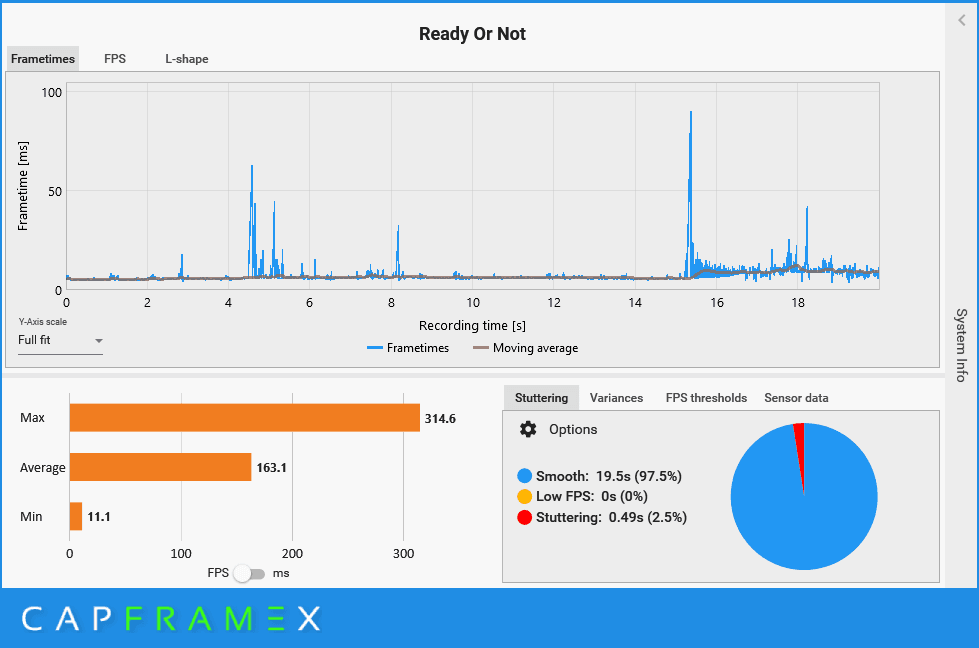Screen dimensions: 979x648
Task: Click the "Max" bar label
Action: click(x=32, y=418)
